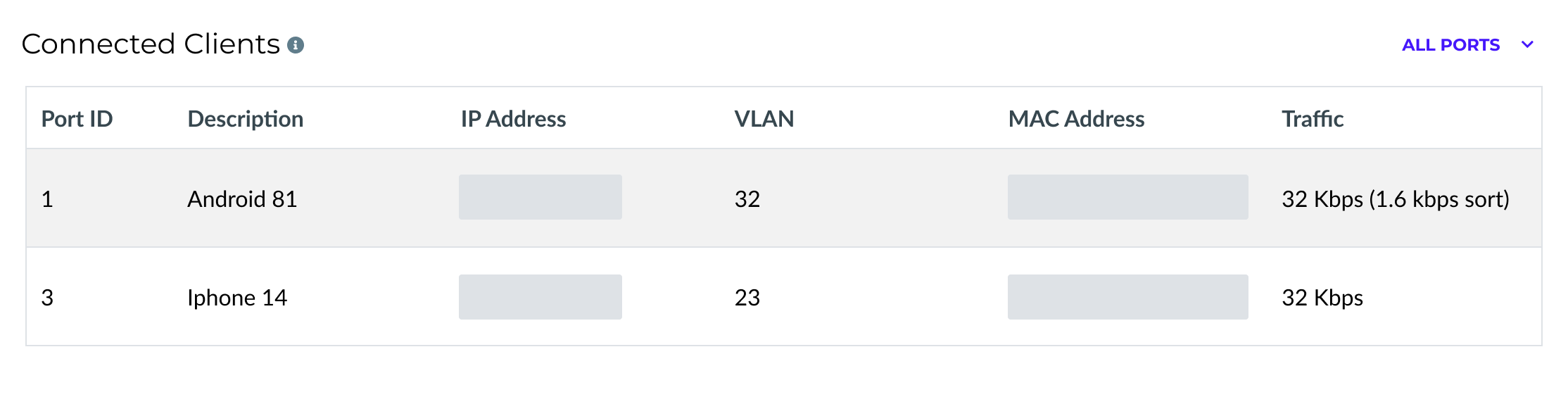Click VLAN value 32 in first row
1568x404 pixels.
(x=747, y=199)
